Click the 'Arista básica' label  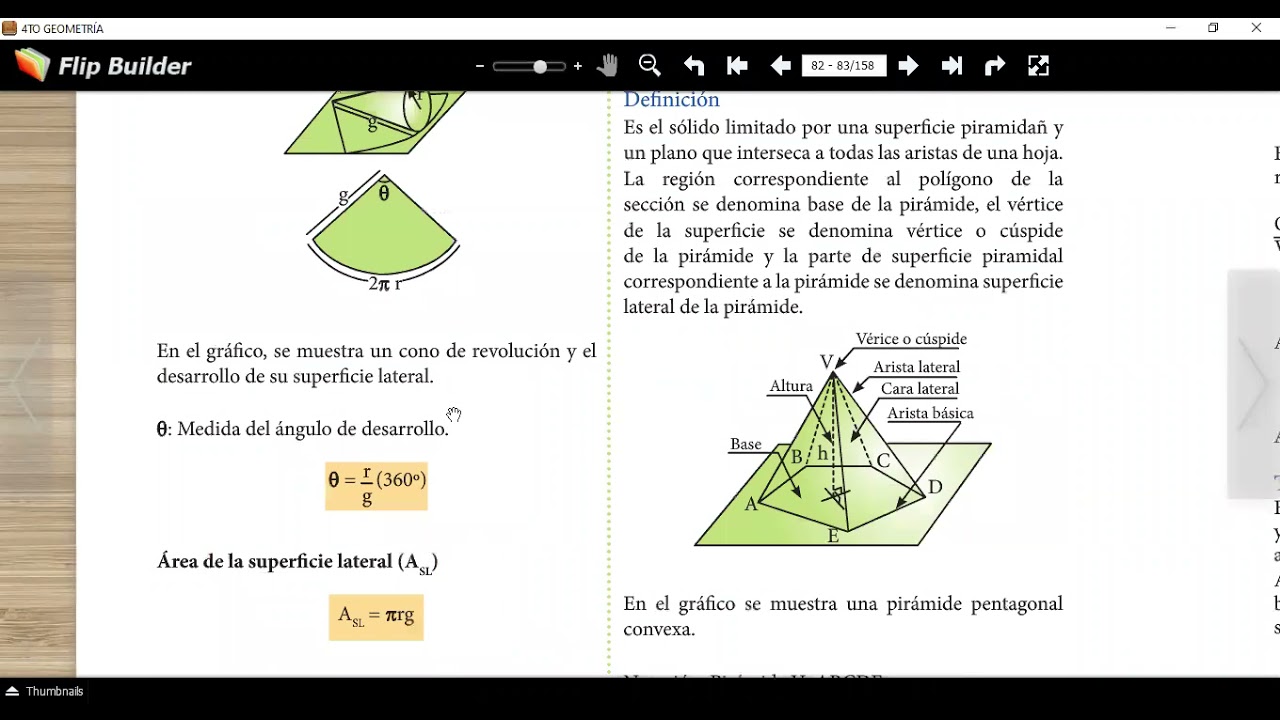930,413
